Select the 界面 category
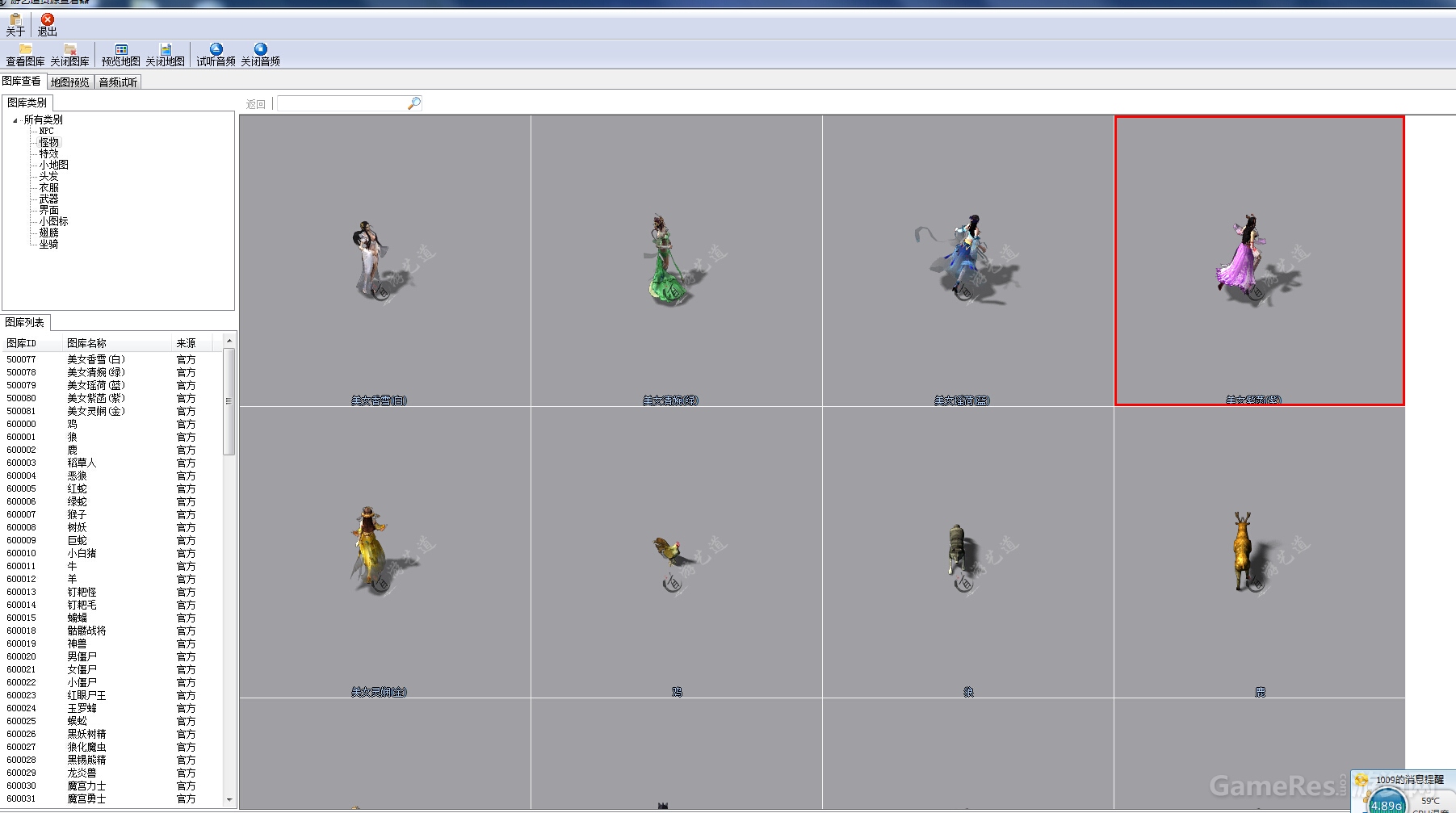1456x813 pixels. point(49,210)
